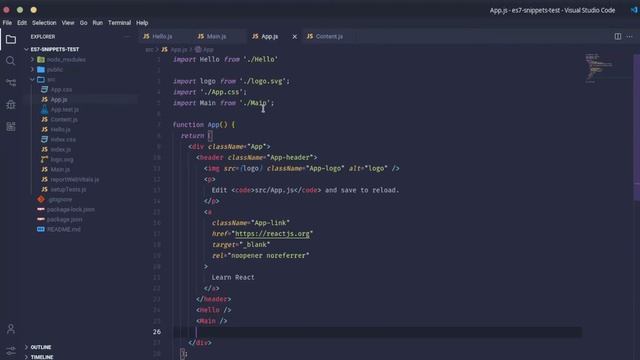
Task: Click the './logo.svg' import string
Action: click(x=263, y=81)
